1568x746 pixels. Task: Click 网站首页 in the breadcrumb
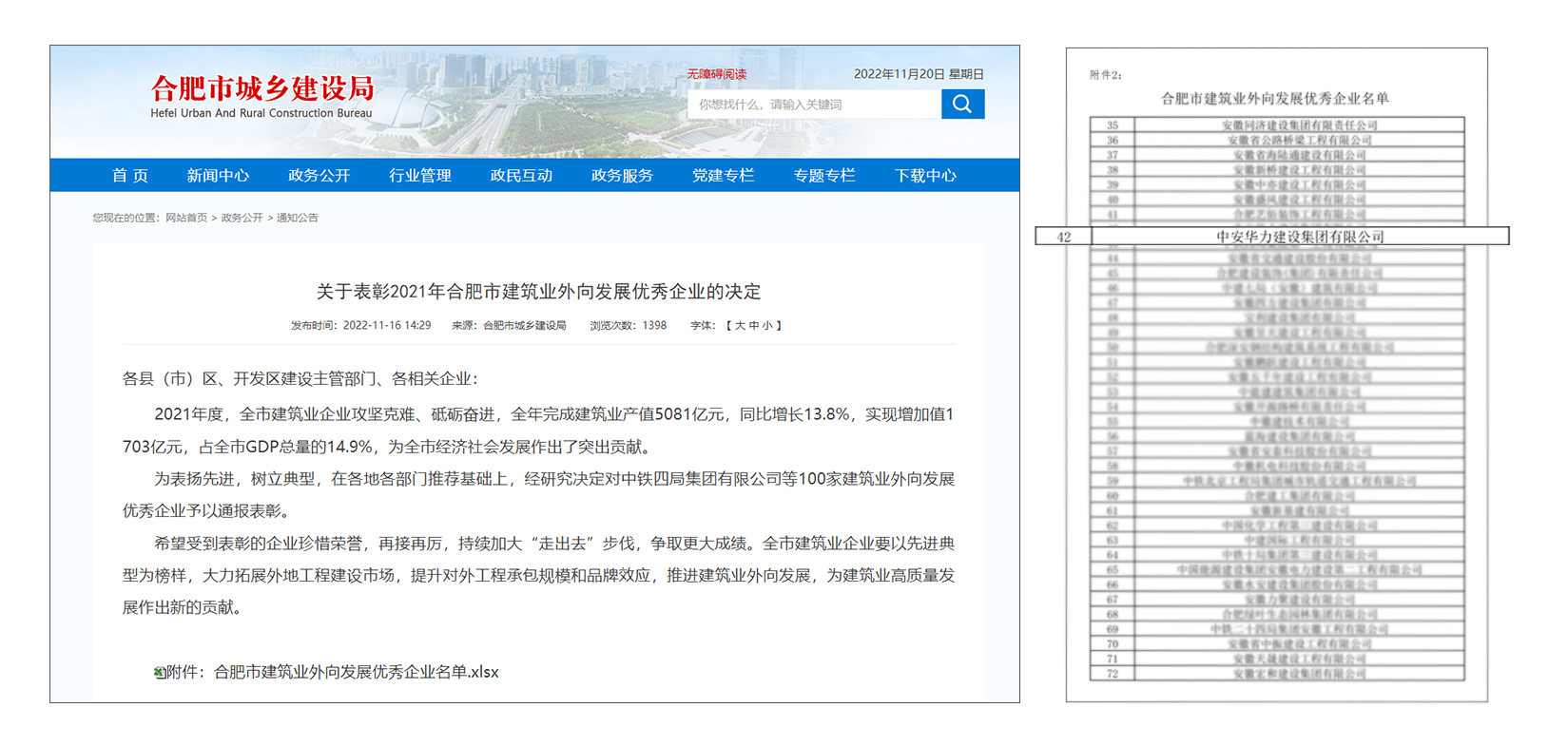pyautogui.click(x=186, y=218)
